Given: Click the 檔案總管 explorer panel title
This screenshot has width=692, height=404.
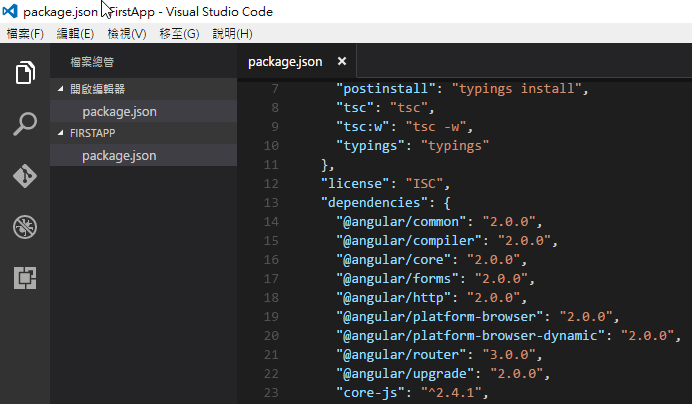Looking at the screenshot, I should 92,62.
